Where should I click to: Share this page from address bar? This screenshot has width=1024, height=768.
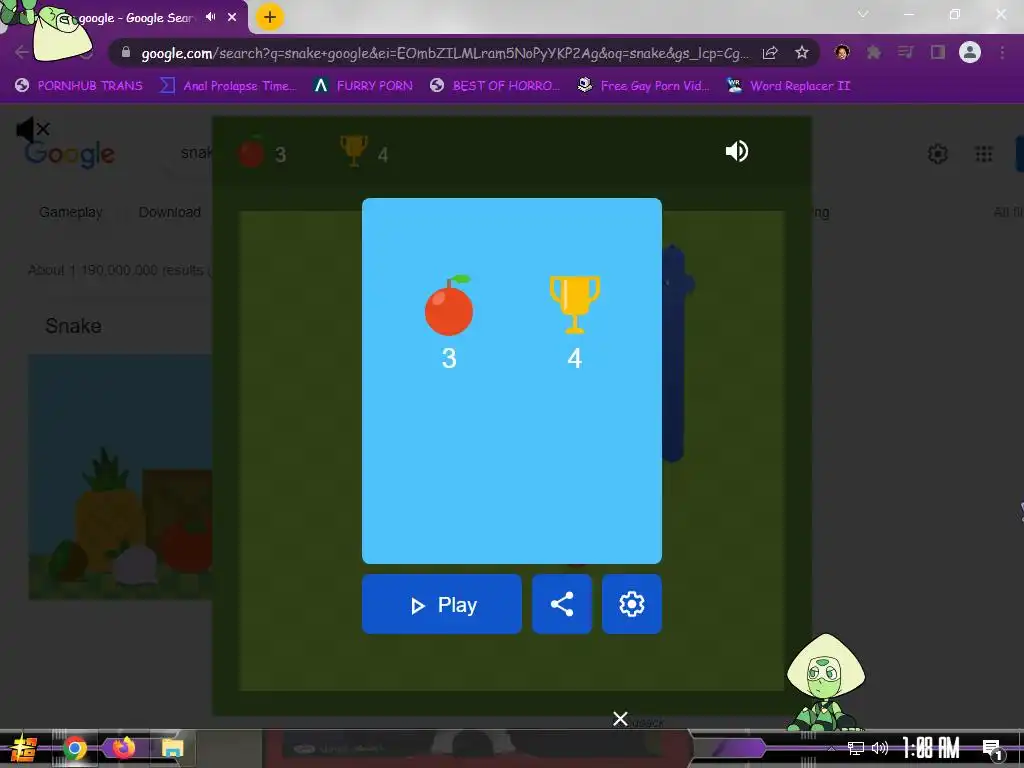pyautogui.click(x=770, y=53)
